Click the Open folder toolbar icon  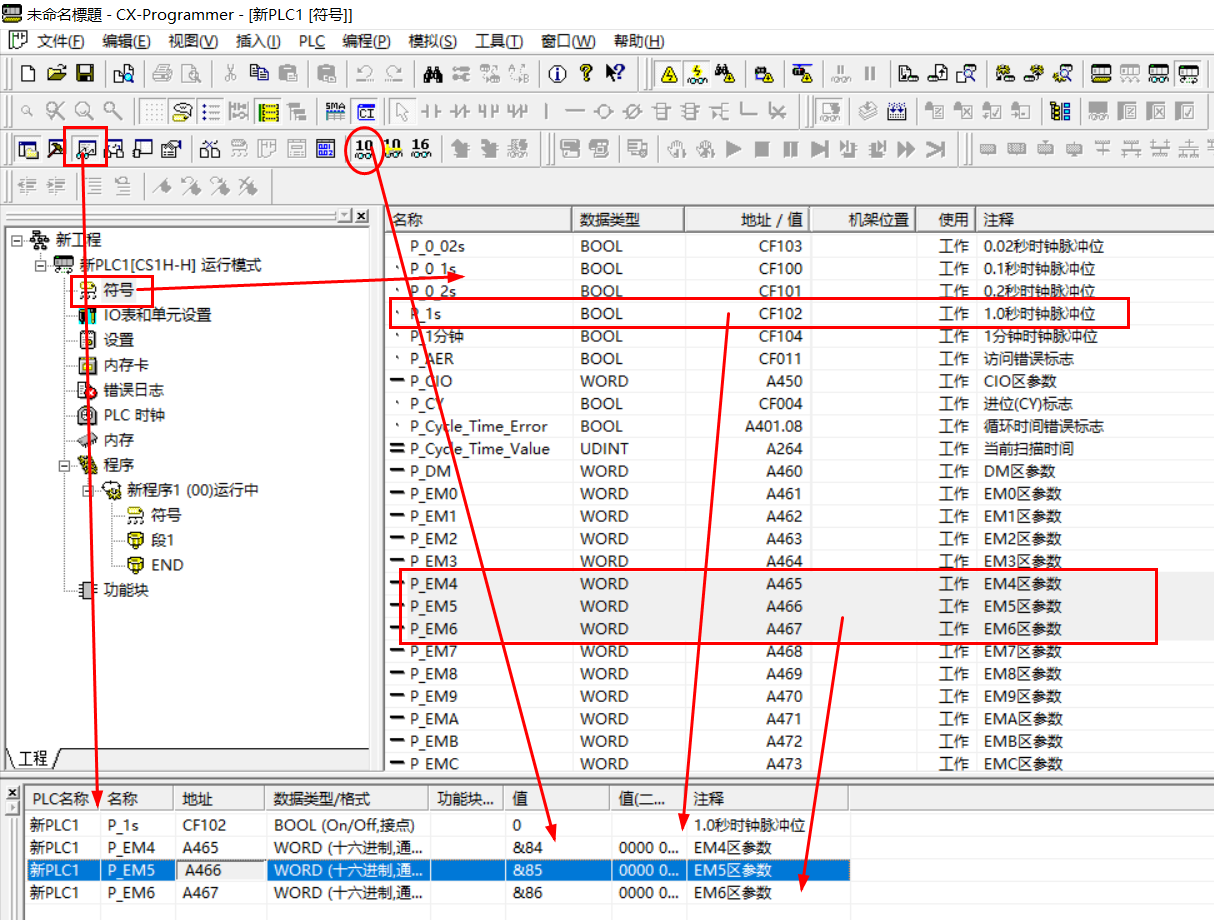[57, 73]
